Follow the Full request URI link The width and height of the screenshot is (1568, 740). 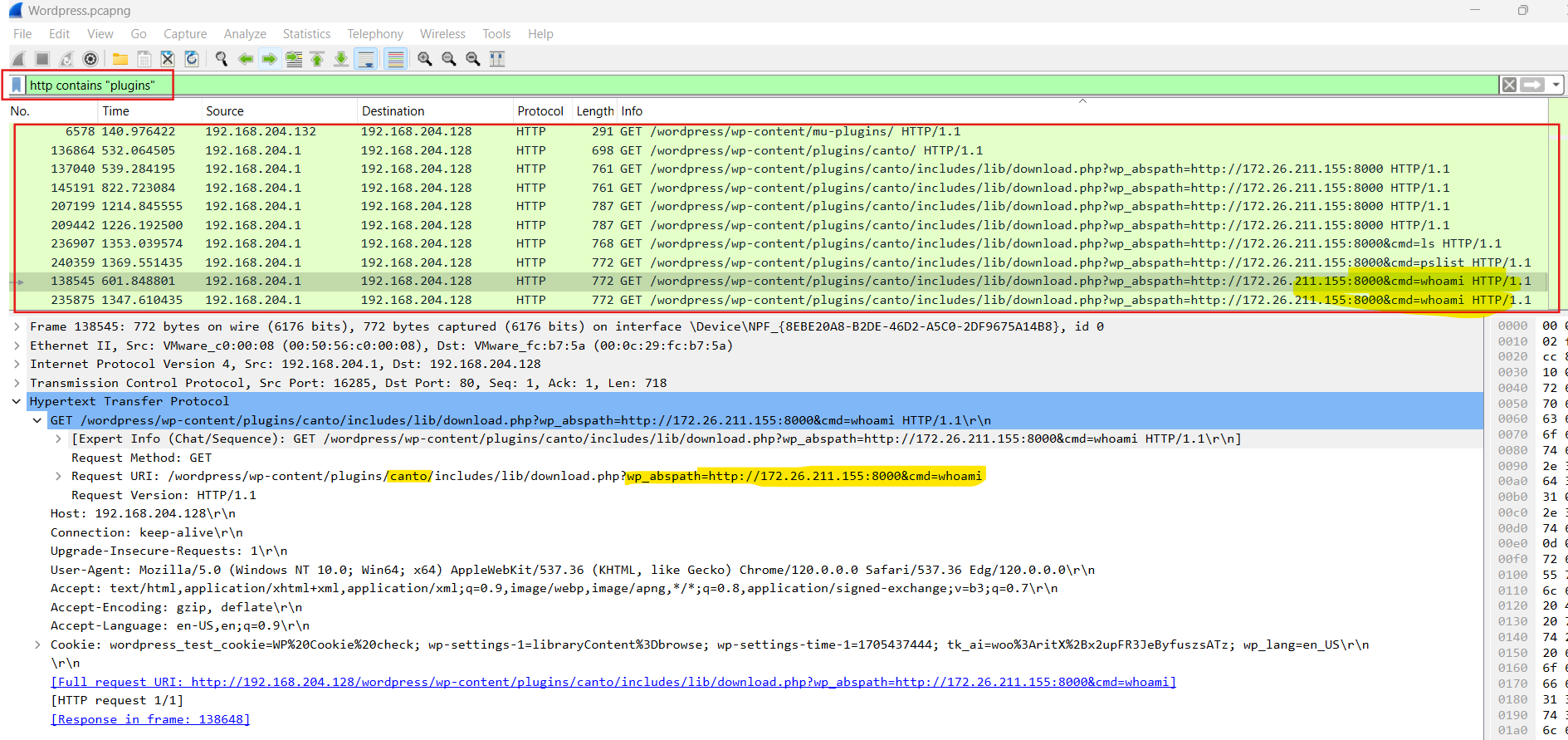pos(613,682)
